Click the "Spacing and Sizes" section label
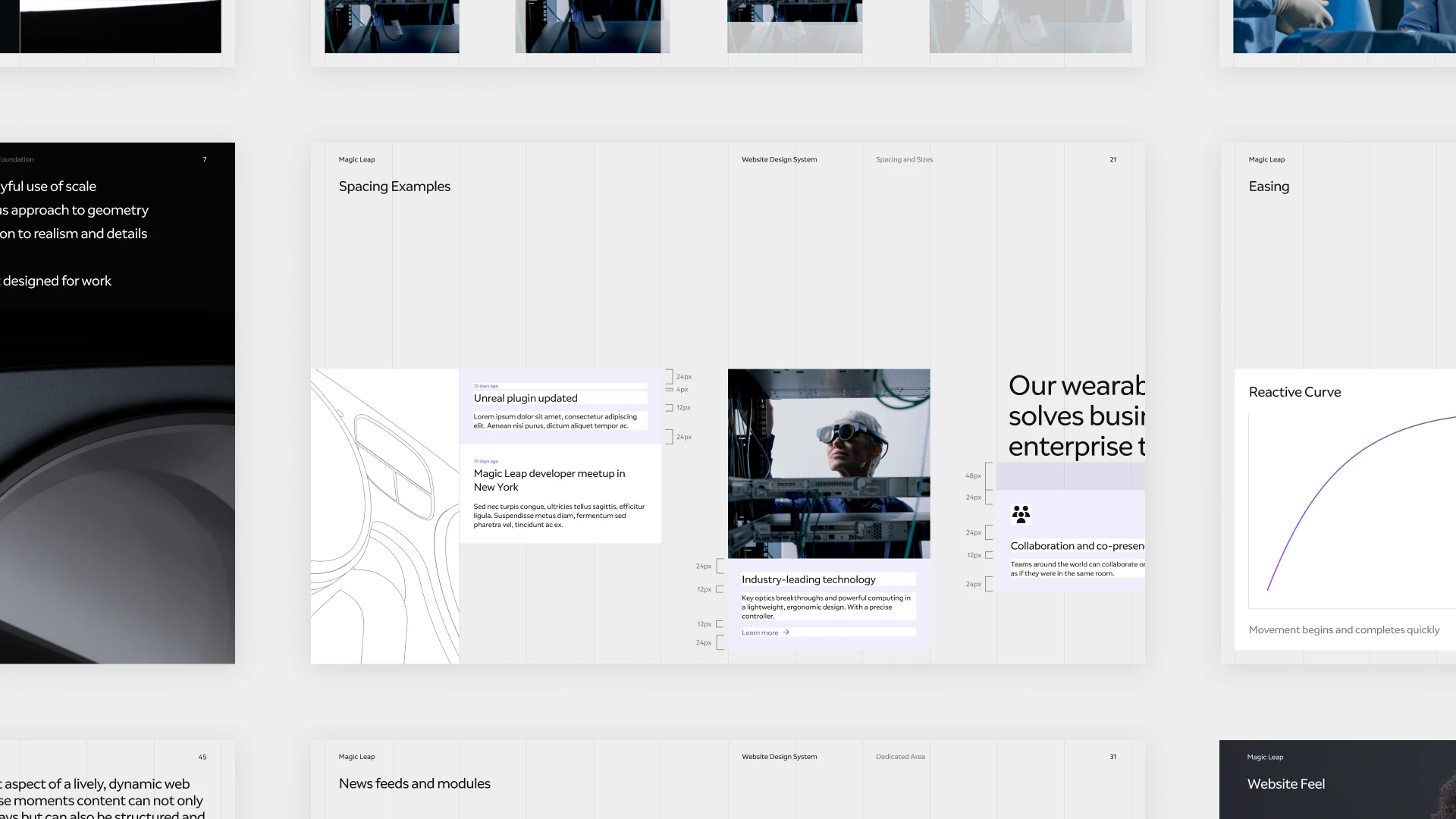 (x=904, y=159)
